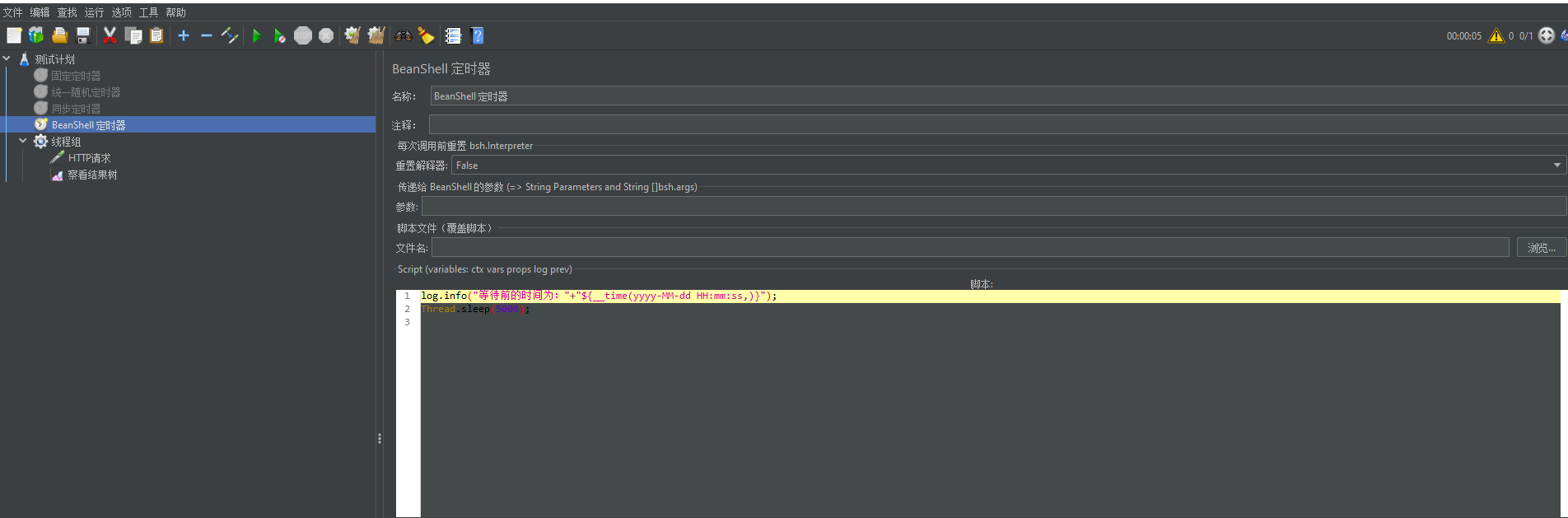Select the HTTP请求 sampler node
The width and height of the screenshot is (1568, 518).
(x=89, y=158)
